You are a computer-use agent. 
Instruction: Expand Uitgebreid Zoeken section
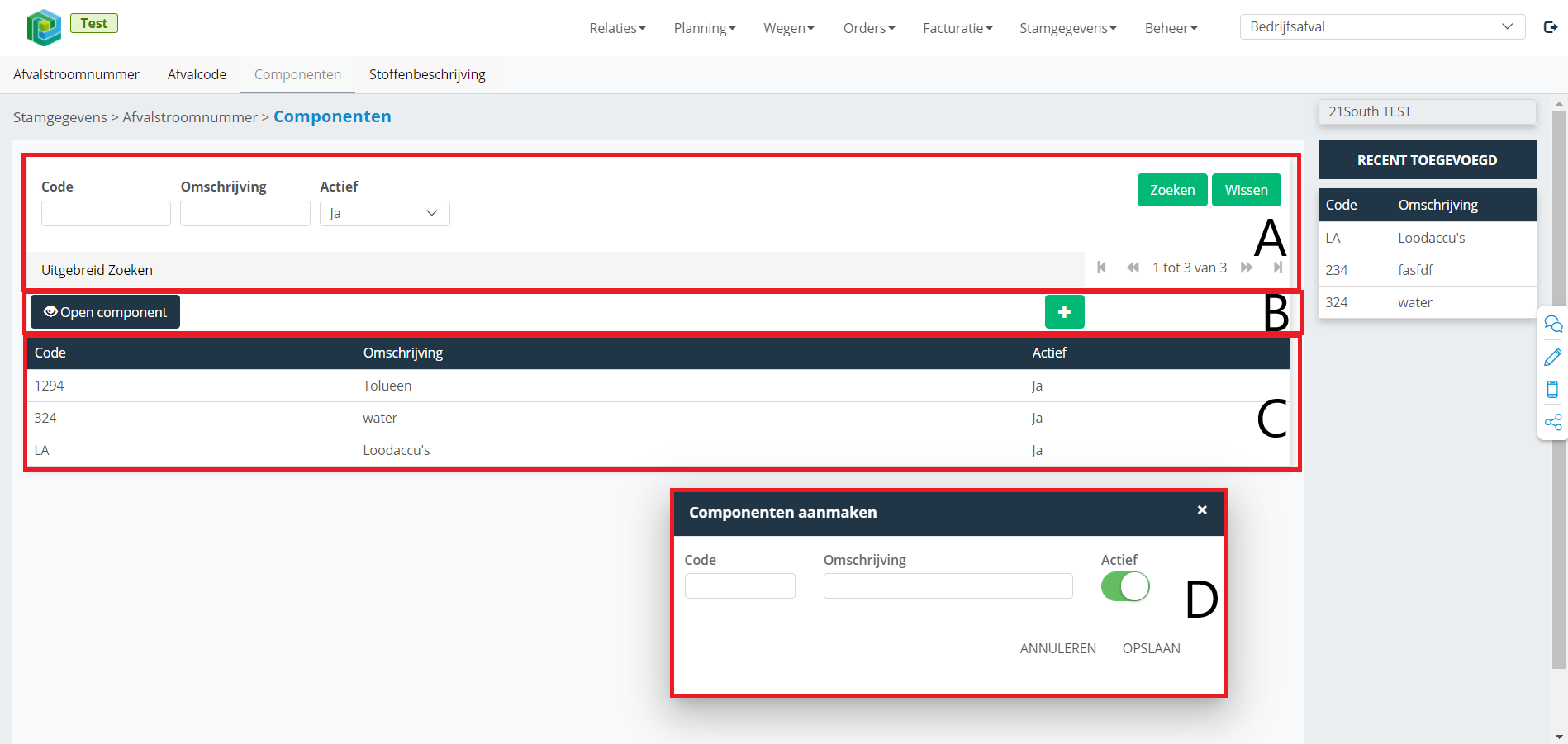click(555, 270)
